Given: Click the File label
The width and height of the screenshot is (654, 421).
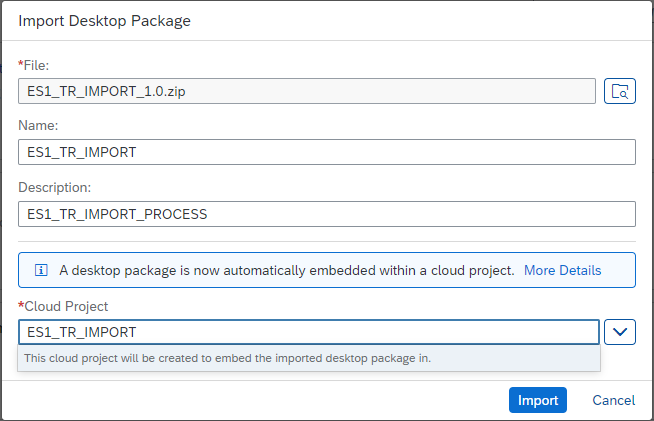Looking at the screenshot, I should 36,66.
